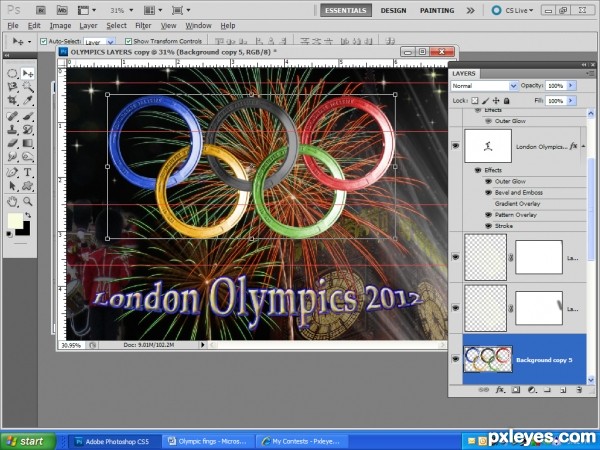Select the Horizontal Type tool
This screenshot has height=450, width=600.
(28, 172)
